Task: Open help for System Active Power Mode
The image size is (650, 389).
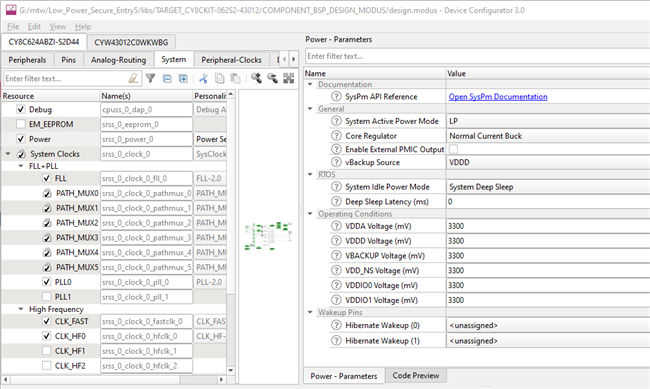Action: click(x=336, y=121)
